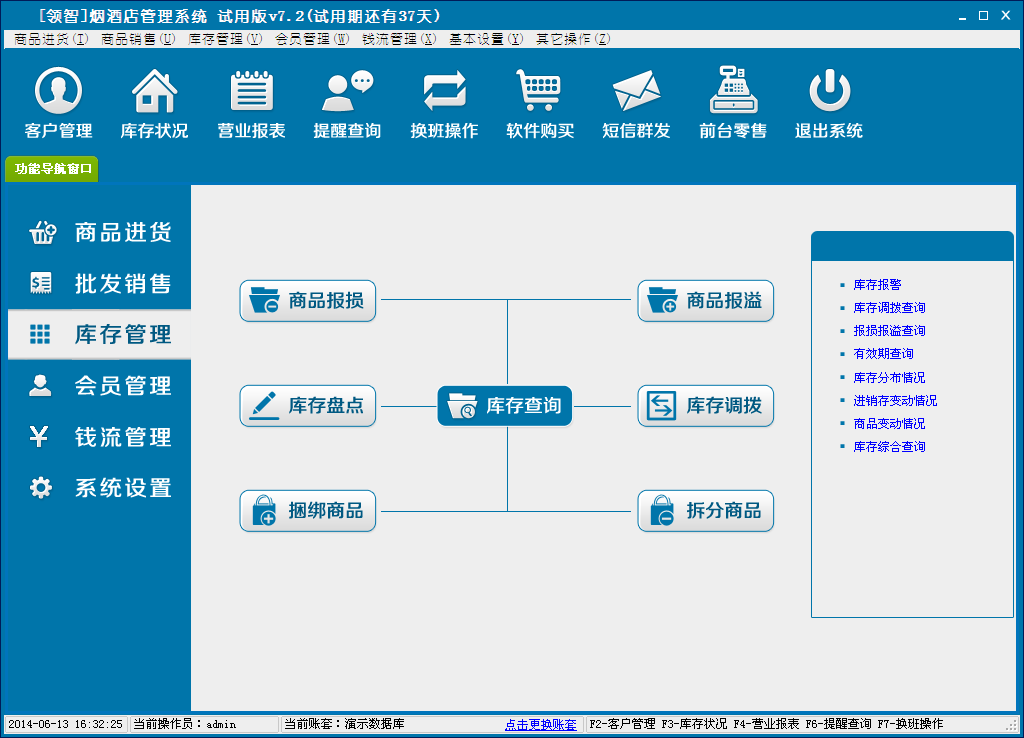This screenshot has height=738, width=1024.
Task: Open the 库存调拨 transfer button
Action: 706,406
